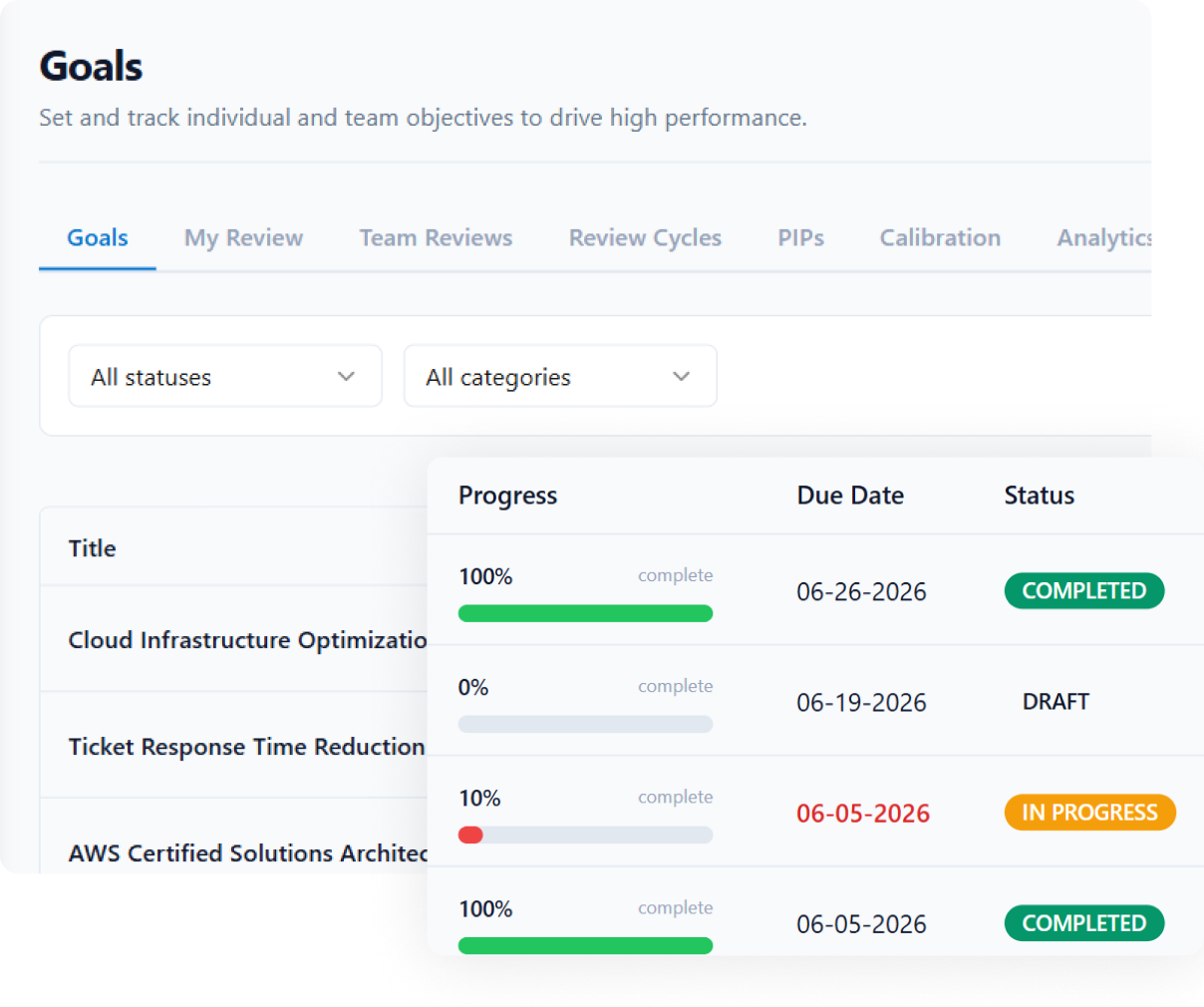This screenshot has width=1204, height=1007.
Task: Click the Title column header
Action: click(x=92, y=548)
